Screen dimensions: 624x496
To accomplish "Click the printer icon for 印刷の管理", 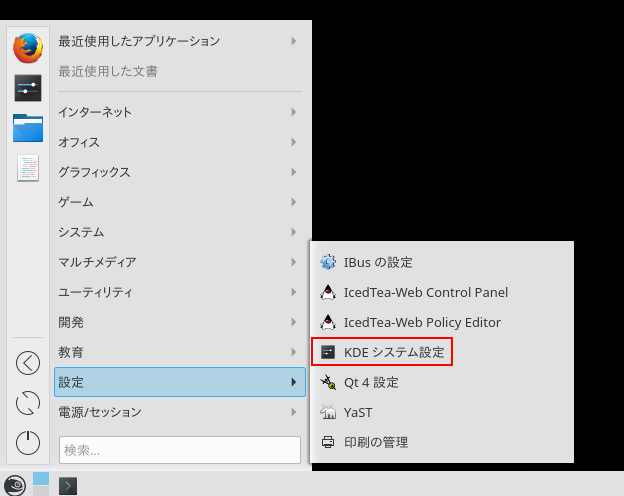I will pos(328,442).
